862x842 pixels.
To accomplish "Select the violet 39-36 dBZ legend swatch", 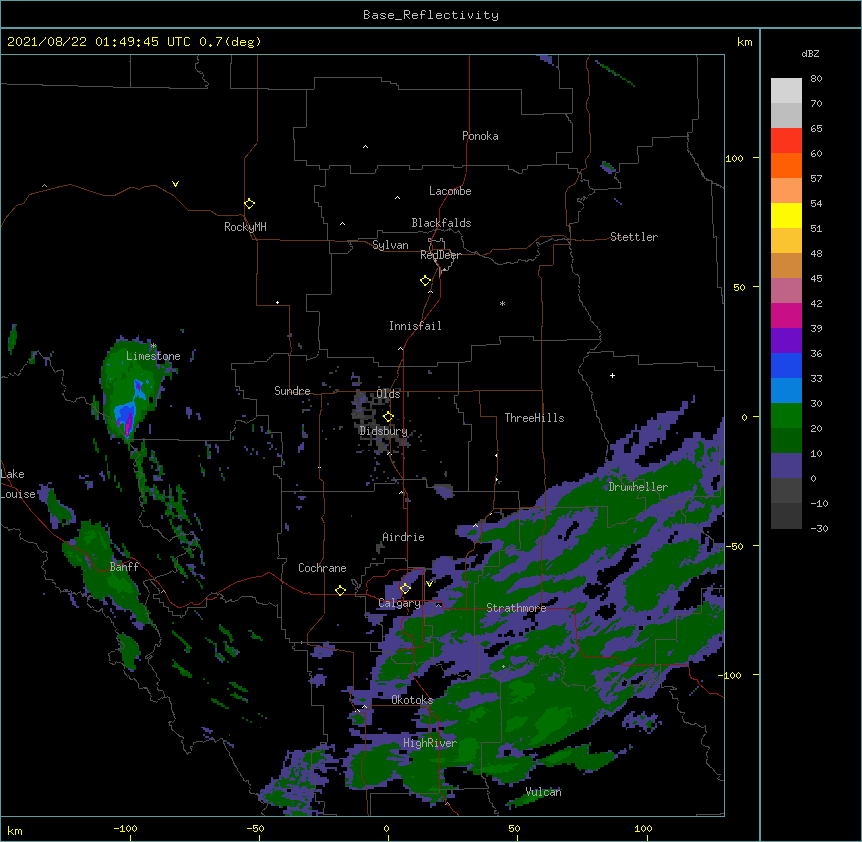I will (x=786, y=341).
